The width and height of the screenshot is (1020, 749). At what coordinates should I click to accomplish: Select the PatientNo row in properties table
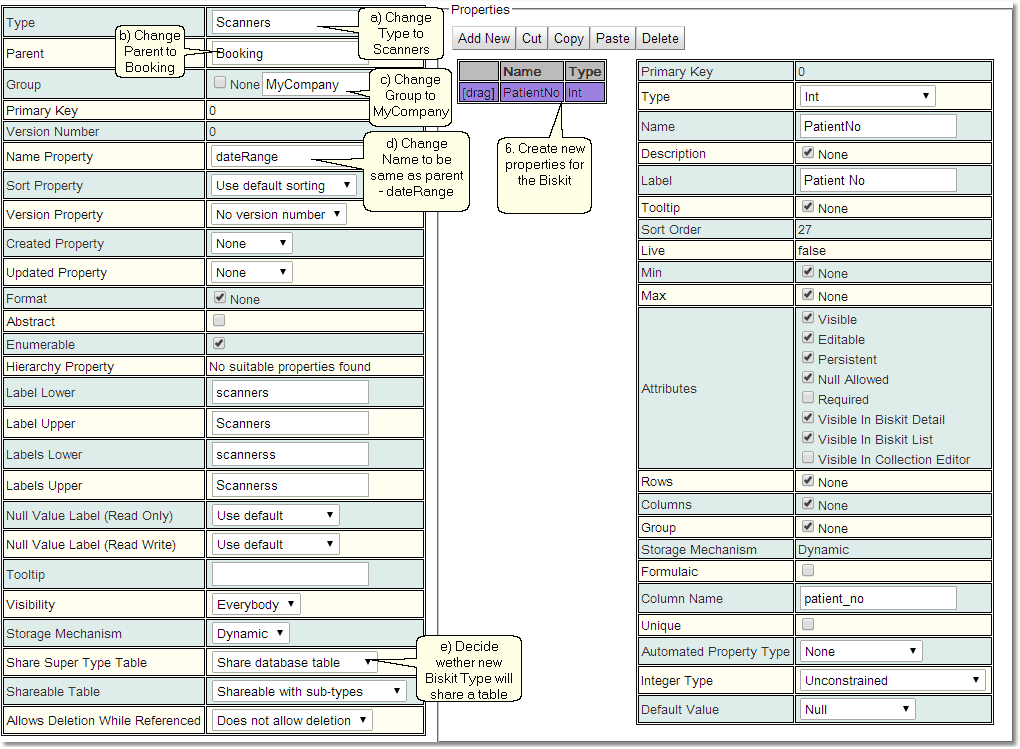pyautogui.click(x=531, y=92)
